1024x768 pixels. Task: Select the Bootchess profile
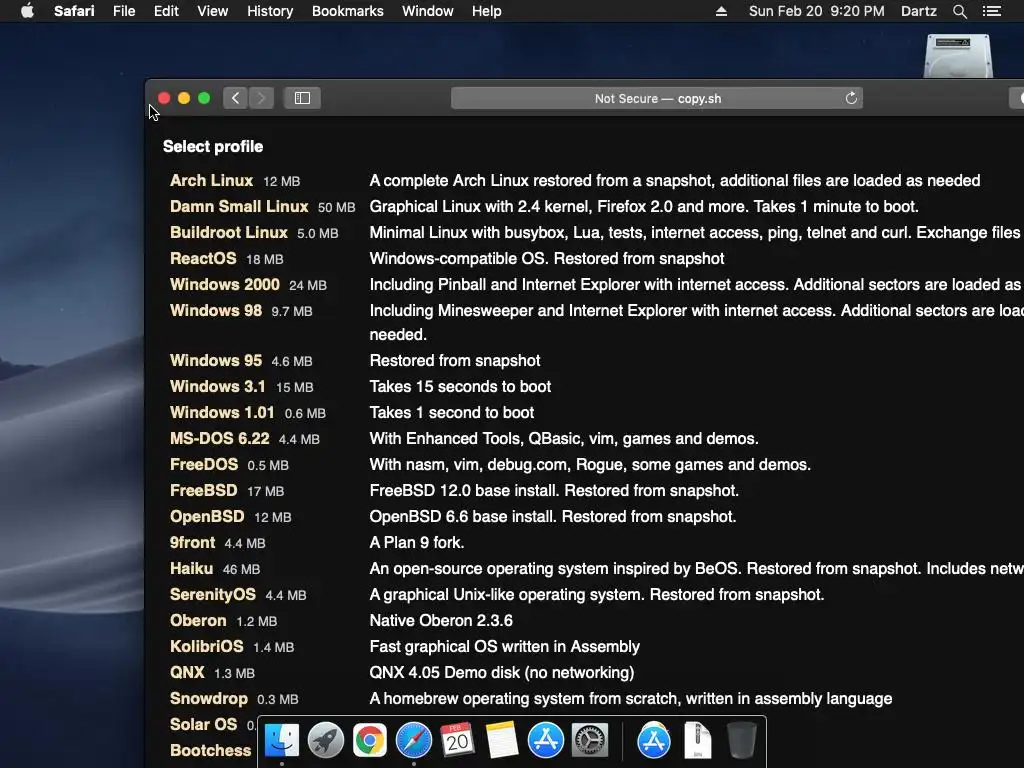210,751
